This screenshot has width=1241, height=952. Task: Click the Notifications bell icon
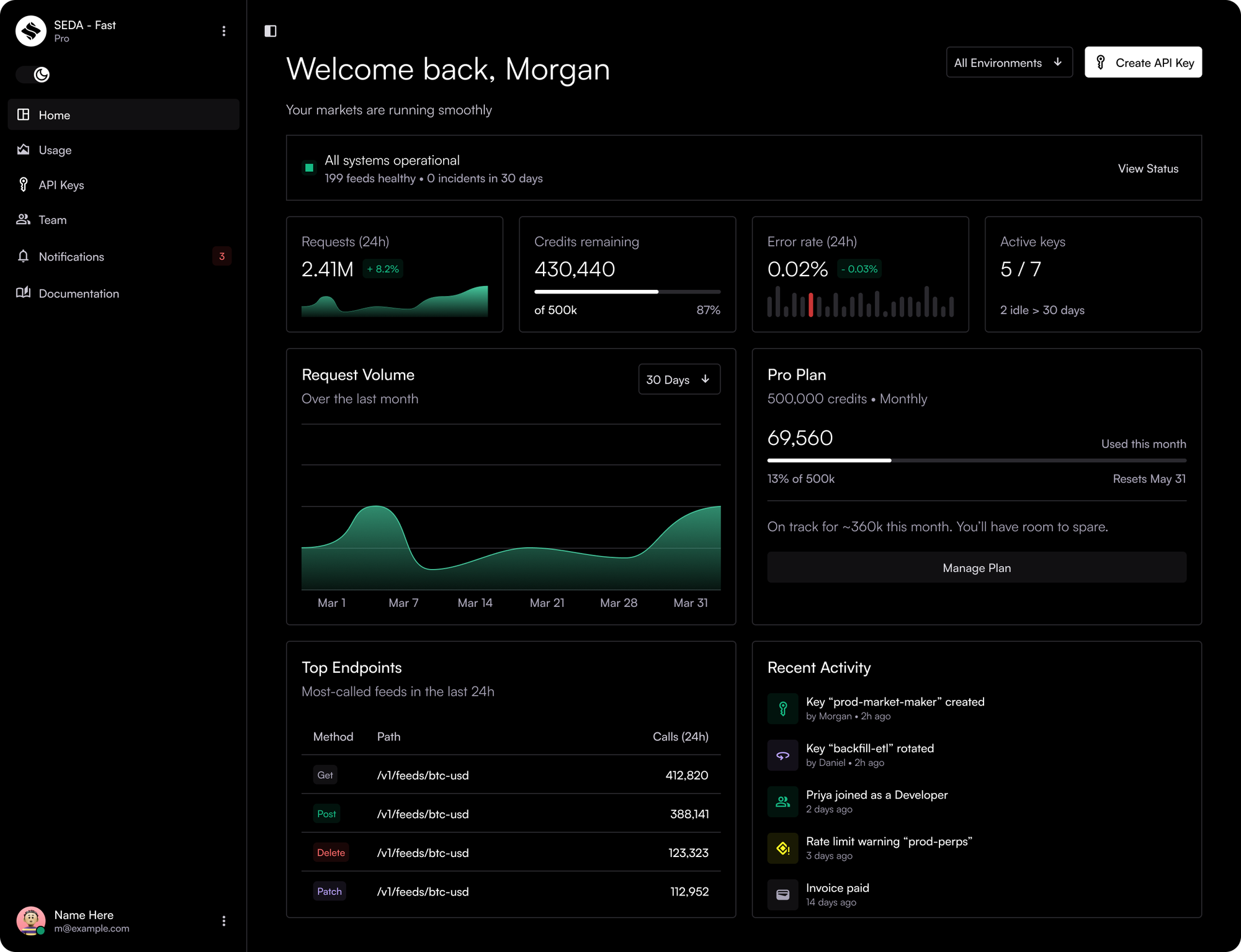click(x=24, y=256)
